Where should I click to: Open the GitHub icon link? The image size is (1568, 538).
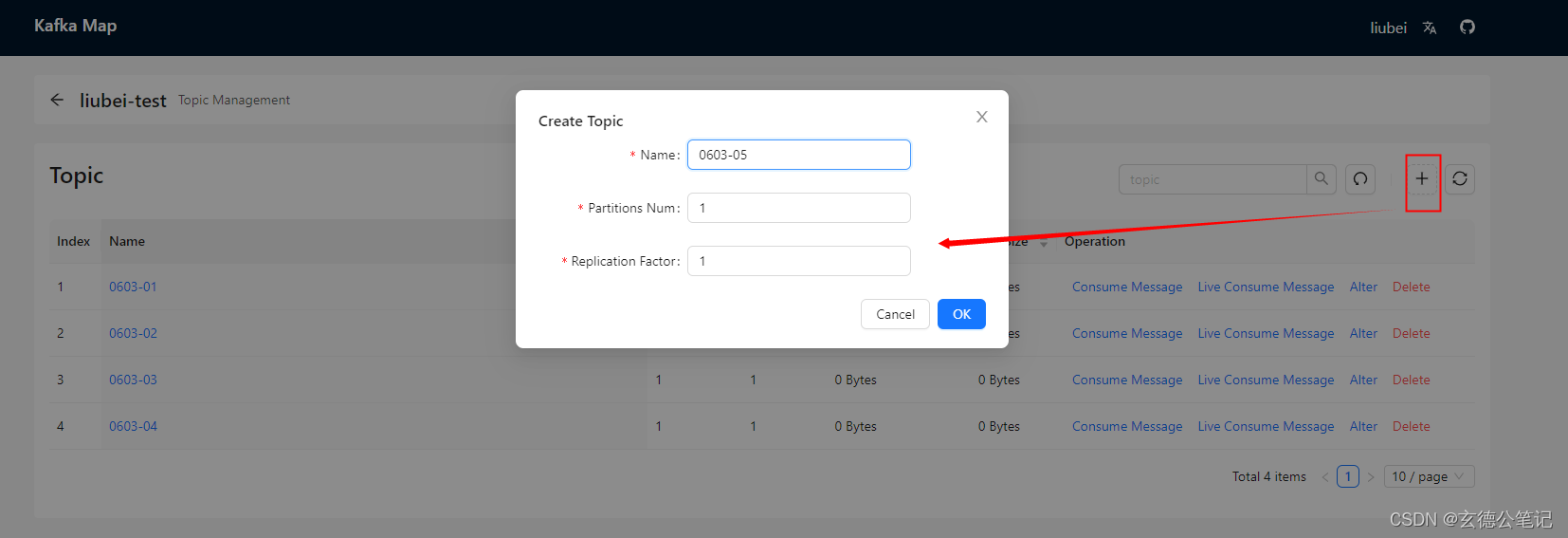pos(1468,27)
